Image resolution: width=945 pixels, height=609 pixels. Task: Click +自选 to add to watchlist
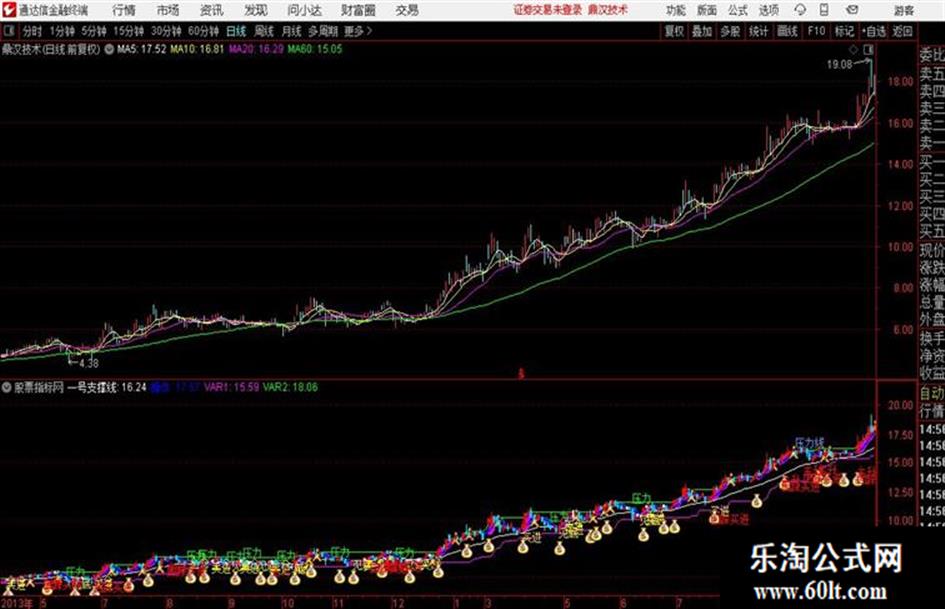tap(874, 31)
